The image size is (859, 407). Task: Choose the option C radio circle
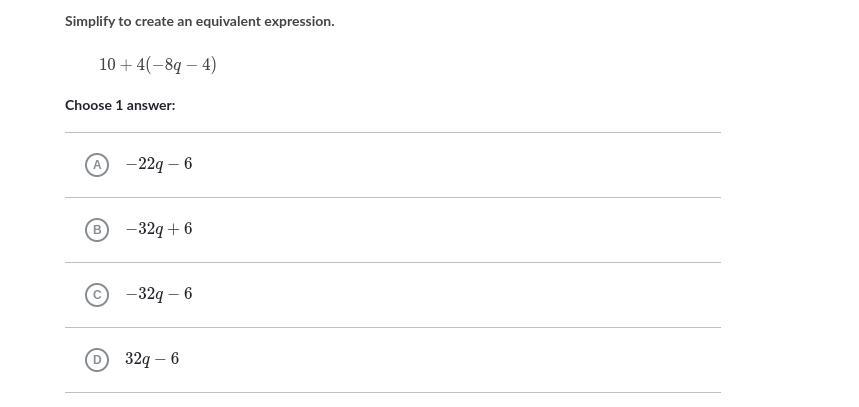coord(97,295)
